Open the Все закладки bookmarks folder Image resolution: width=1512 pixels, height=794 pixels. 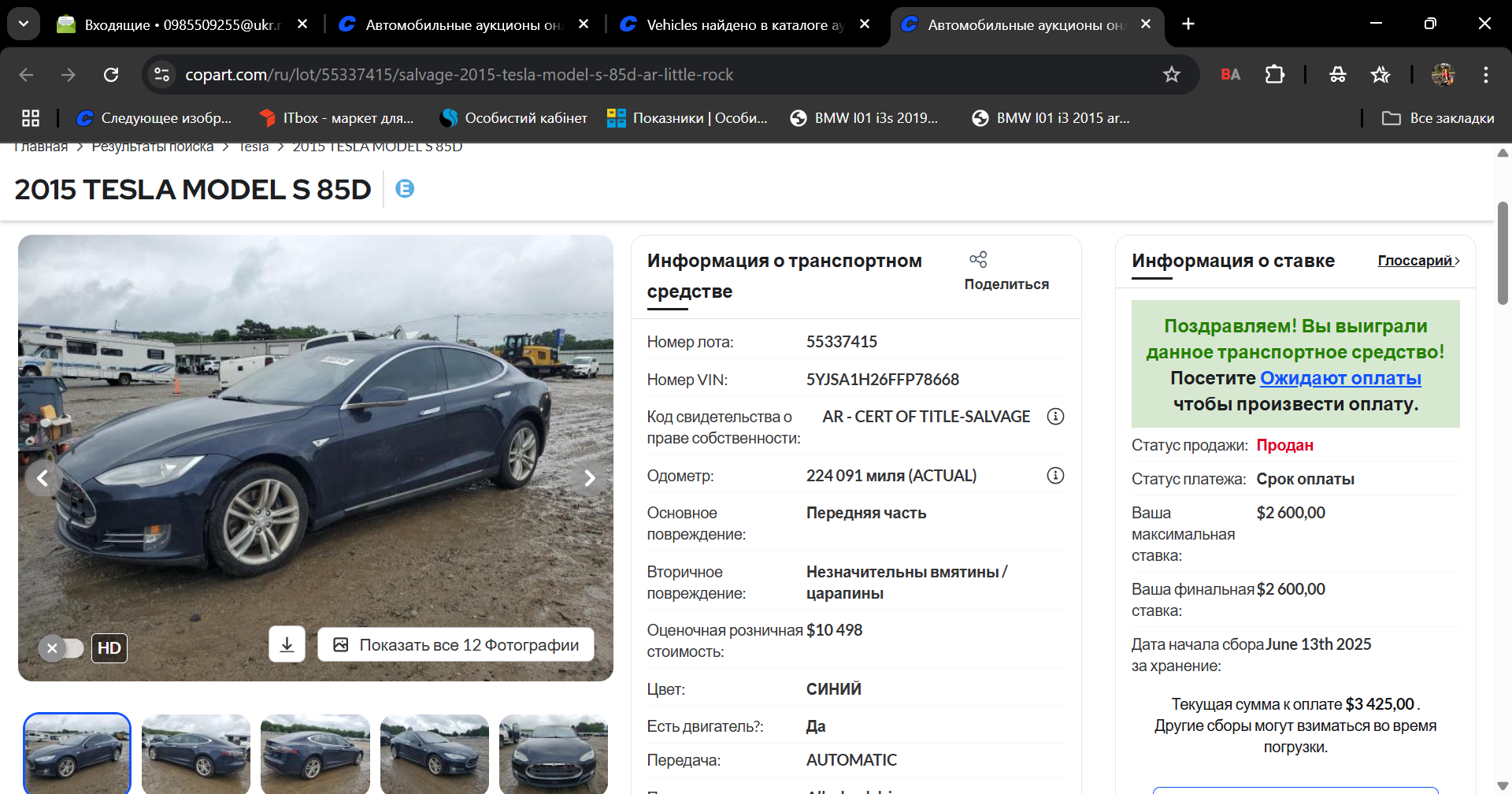(x=1438, y=118)
